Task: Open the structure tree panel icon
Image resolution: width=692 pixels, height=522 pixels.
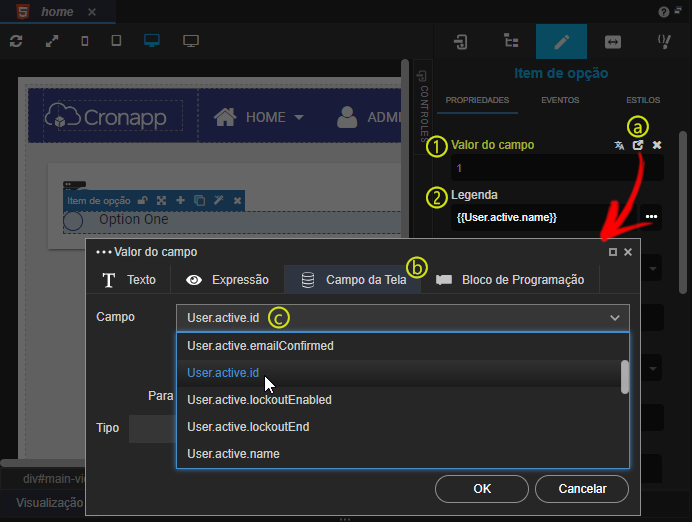Action: 511,41
